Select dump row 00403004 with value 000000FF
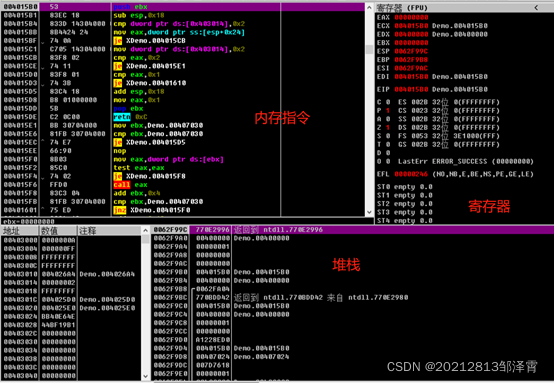This screenshot has height=383, width=554. (x=71, y=249)
